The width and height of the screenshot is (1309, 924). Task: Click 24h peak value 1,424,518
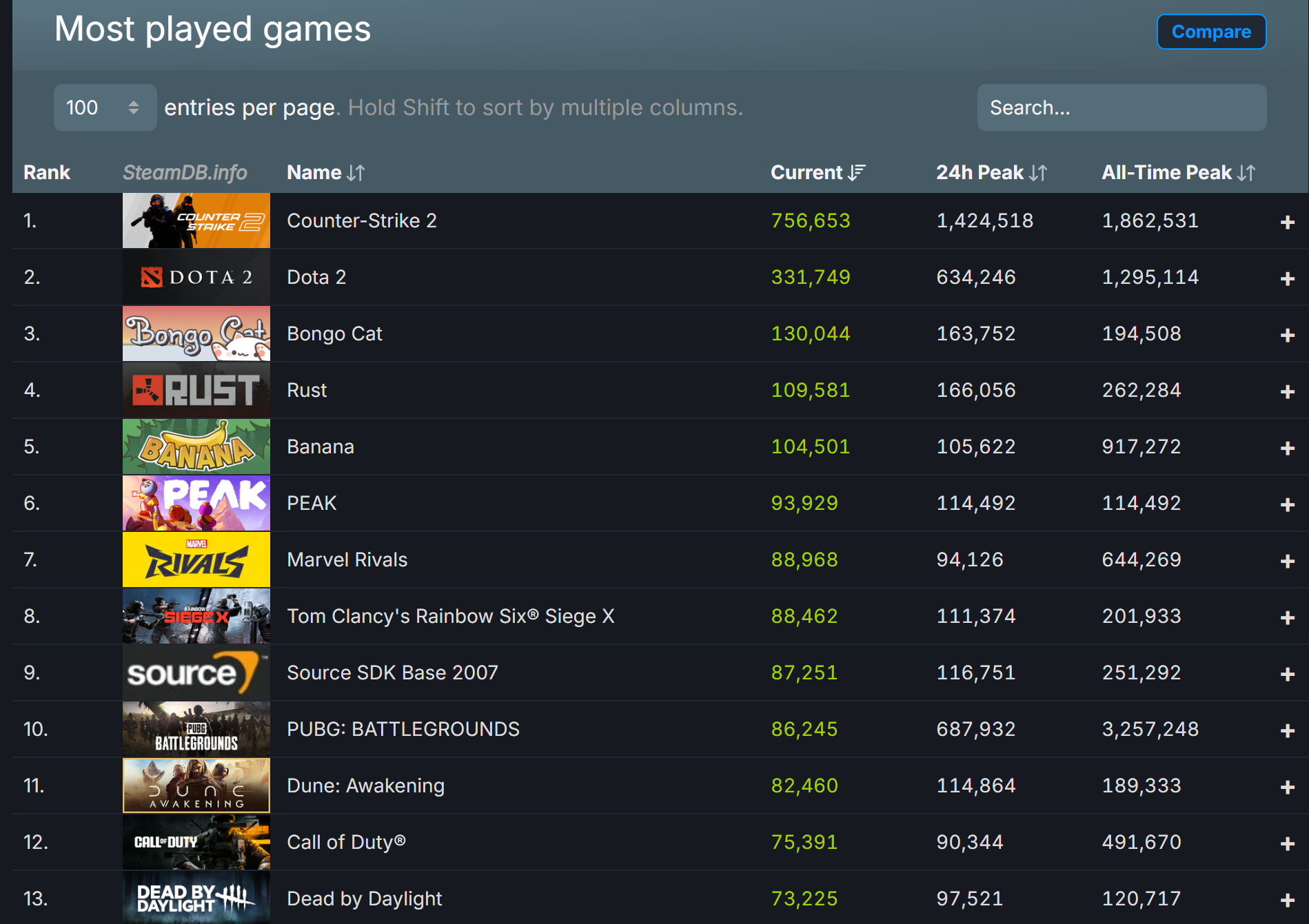984,220
